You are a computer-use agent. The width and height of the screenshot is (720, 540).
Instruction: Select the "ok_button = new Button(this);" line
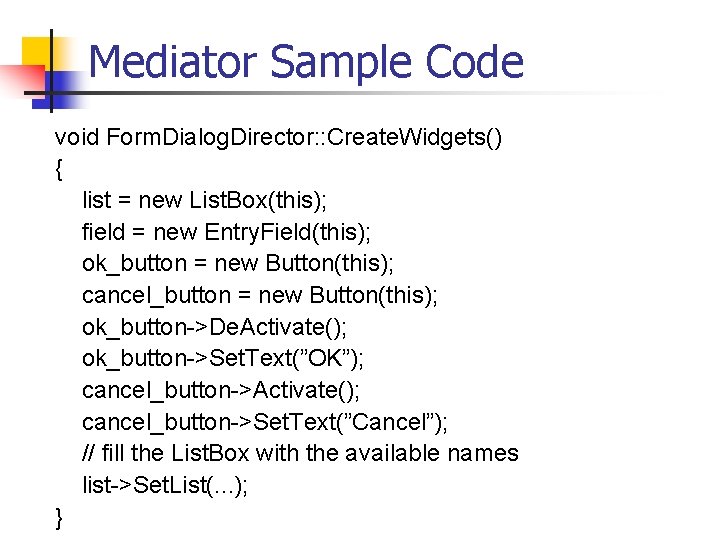238,263
